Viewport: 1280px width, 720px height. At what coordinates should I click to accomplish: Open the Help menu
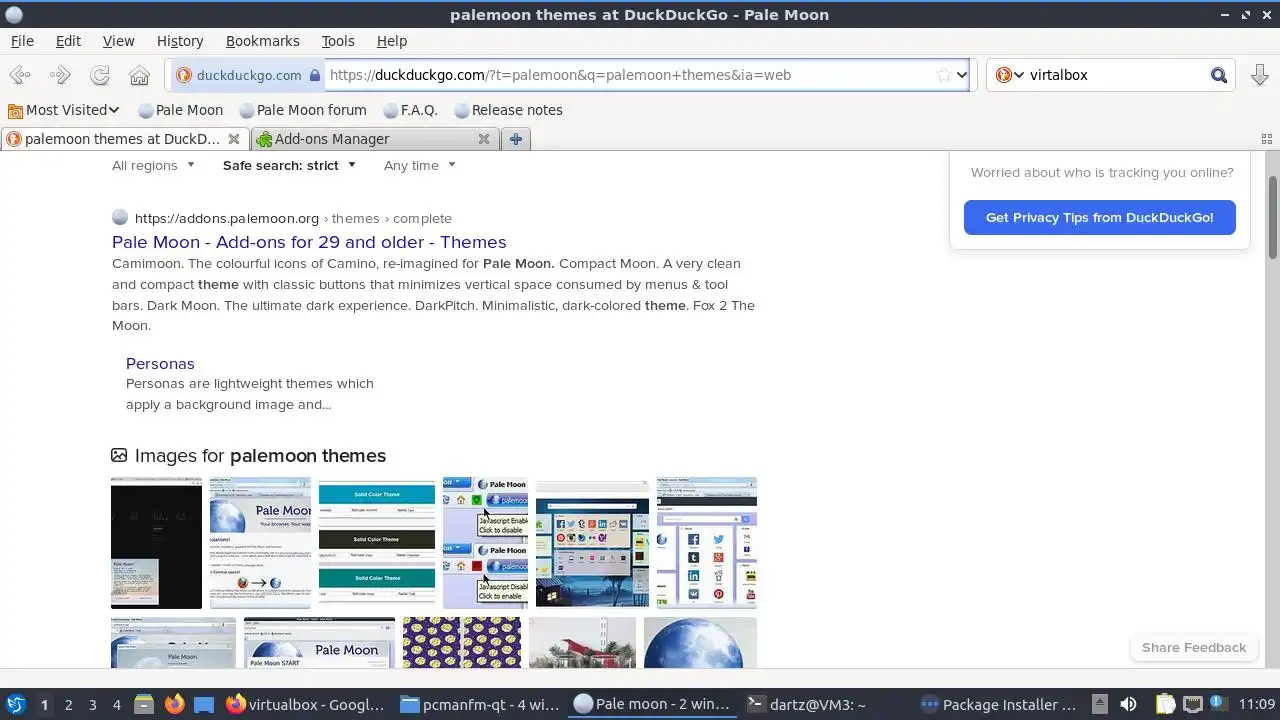pyautogui.click(x=392, y=41)
